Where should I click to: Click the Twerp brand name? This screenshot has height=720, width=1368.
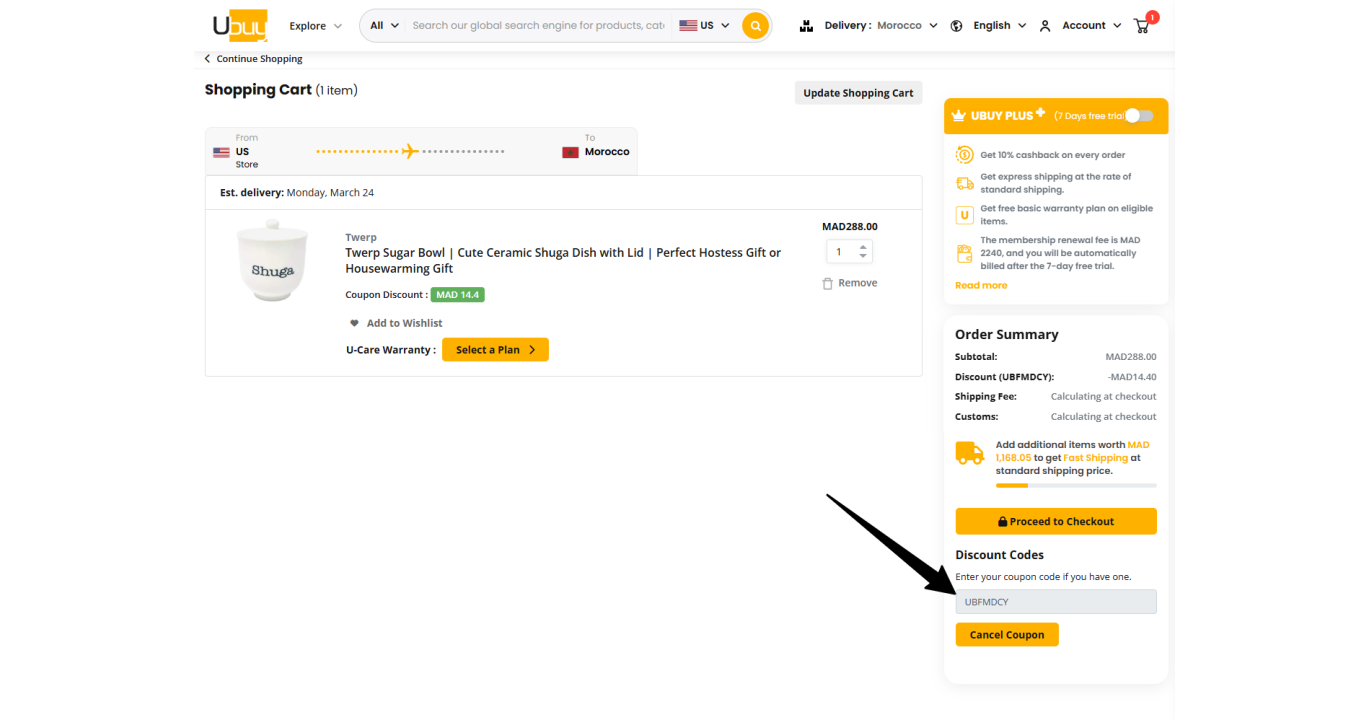[x=361, y=238]
